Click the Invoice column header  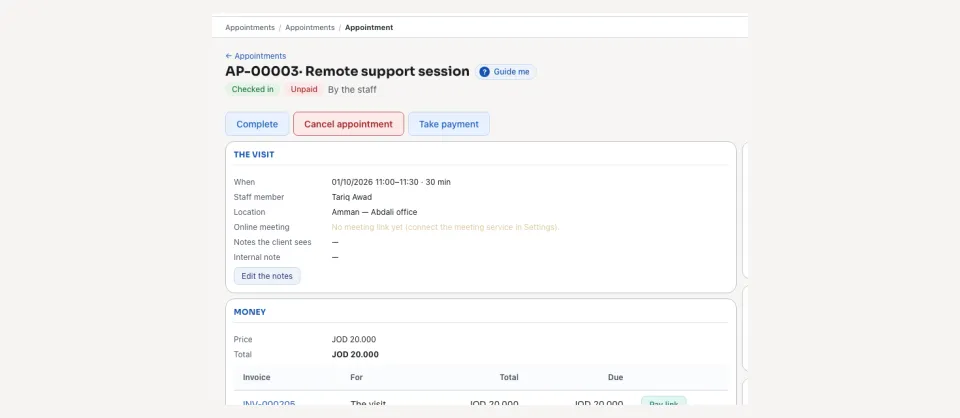(257, 378)
